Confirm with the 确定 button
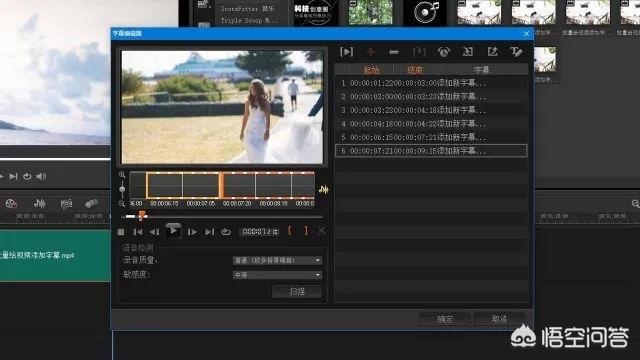Screen dimensions: 640x360 point(445,319)
